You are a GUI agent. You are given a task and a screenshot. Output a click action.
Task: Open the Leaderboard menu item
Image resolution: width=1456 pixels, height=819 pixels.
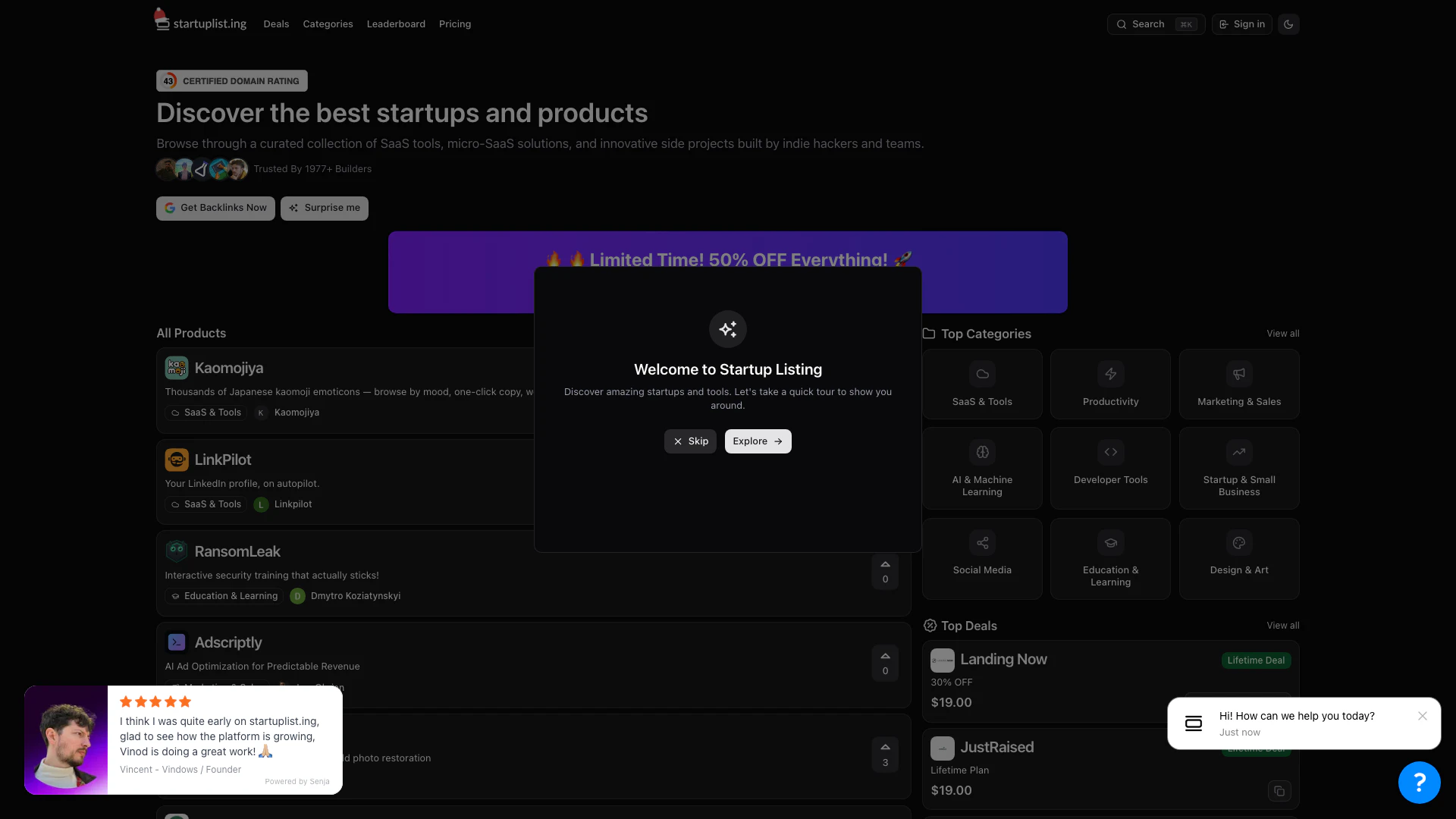(396, 24)
